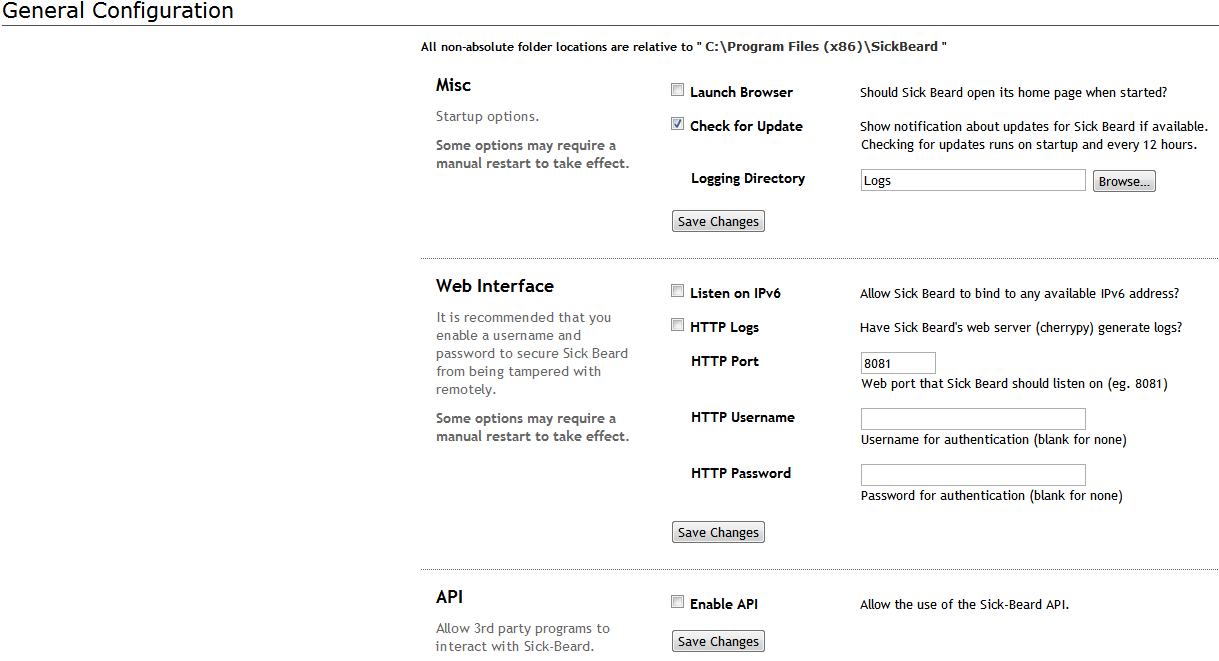The width and height of the screenshot is (1219, 661).
Task: Save Changes in the Web Interface section
Action: (718, 533)
